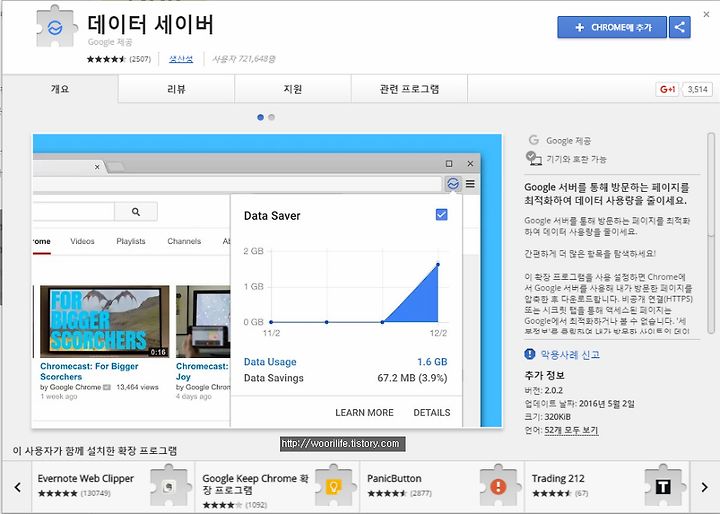
Task: Click the Google Keep lightbulb puzzle icon
Action: point(334,486)
